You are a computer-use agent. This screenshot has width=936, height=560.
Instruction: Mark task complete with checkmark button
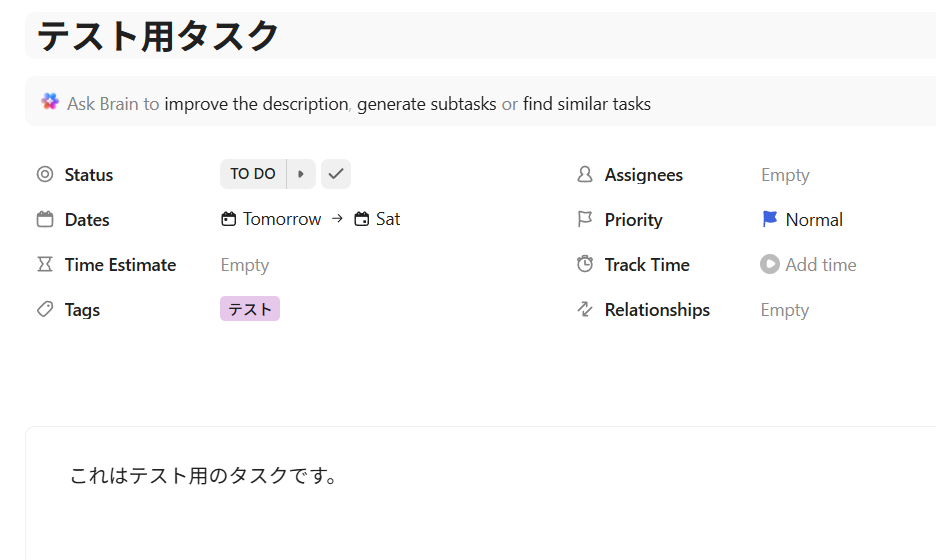(336, 174)
